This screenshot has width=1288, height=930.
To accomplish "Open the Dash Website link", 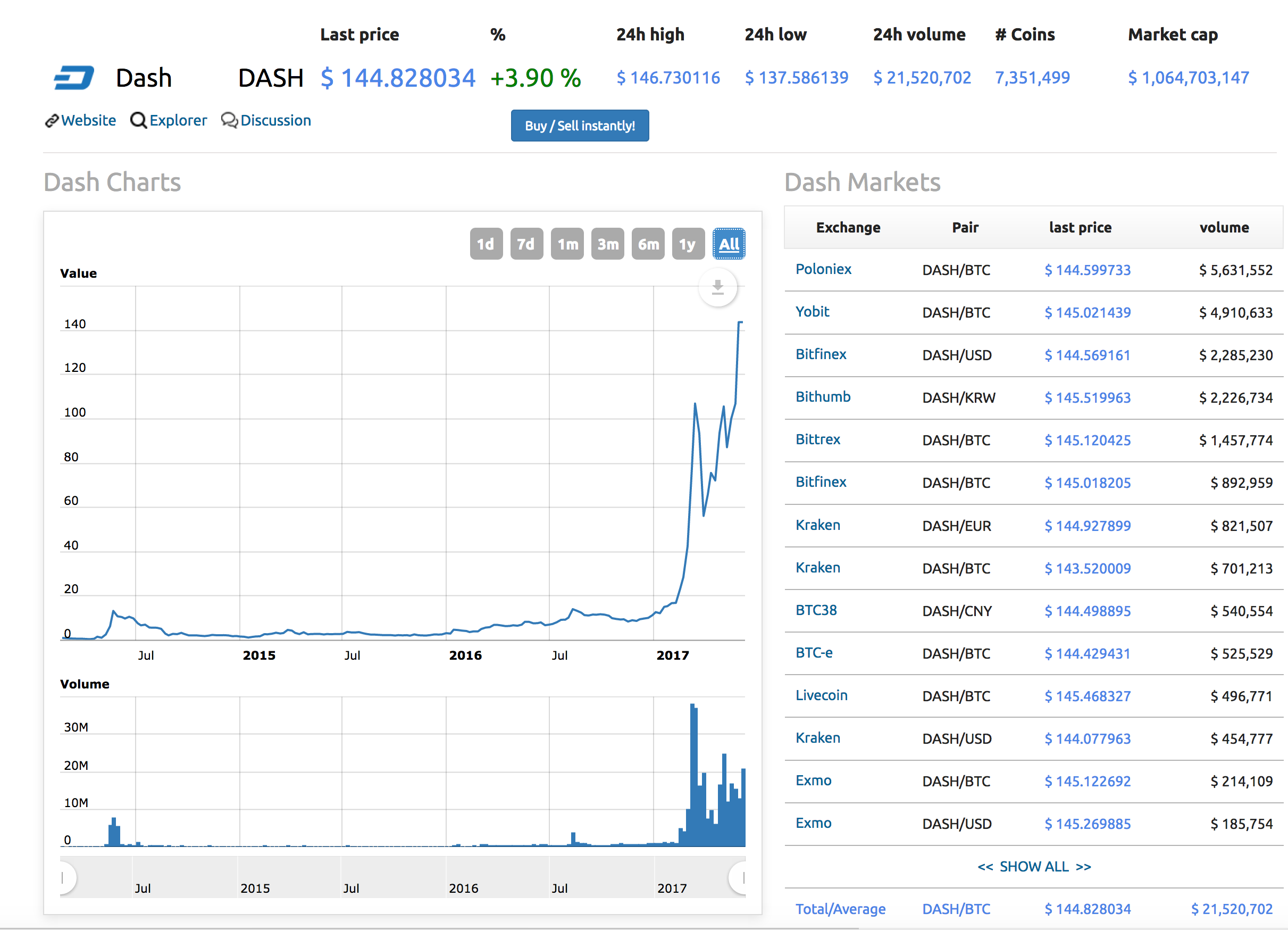I will coord(89,120).
